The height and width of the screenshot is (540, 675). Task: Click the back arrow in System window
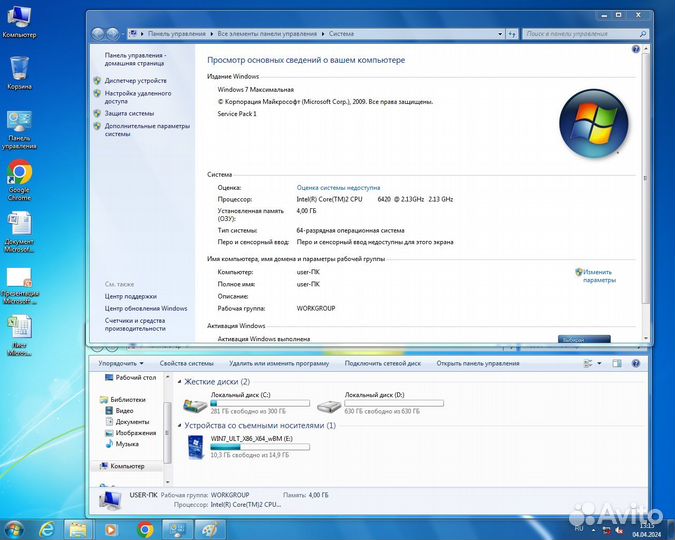pyautogui.click(x=98, y=34)
